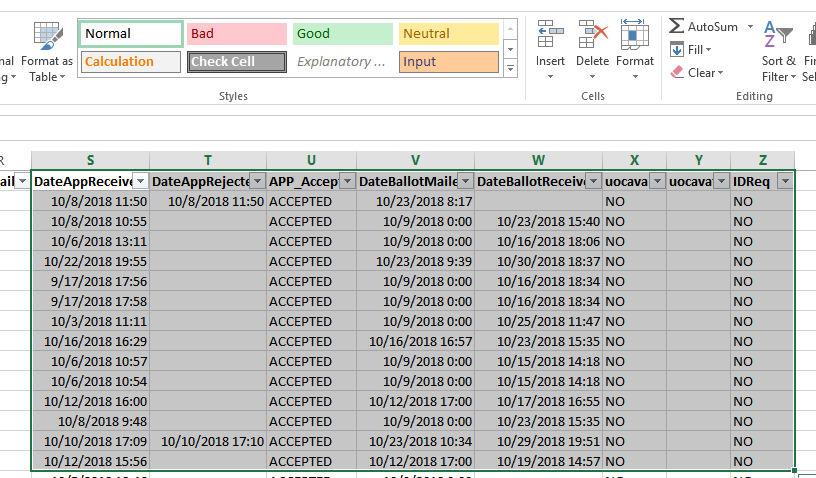Viewport: 816px width, 478px height.
Task: Click the Clear eraser icon
Action: tap(677, 72)
